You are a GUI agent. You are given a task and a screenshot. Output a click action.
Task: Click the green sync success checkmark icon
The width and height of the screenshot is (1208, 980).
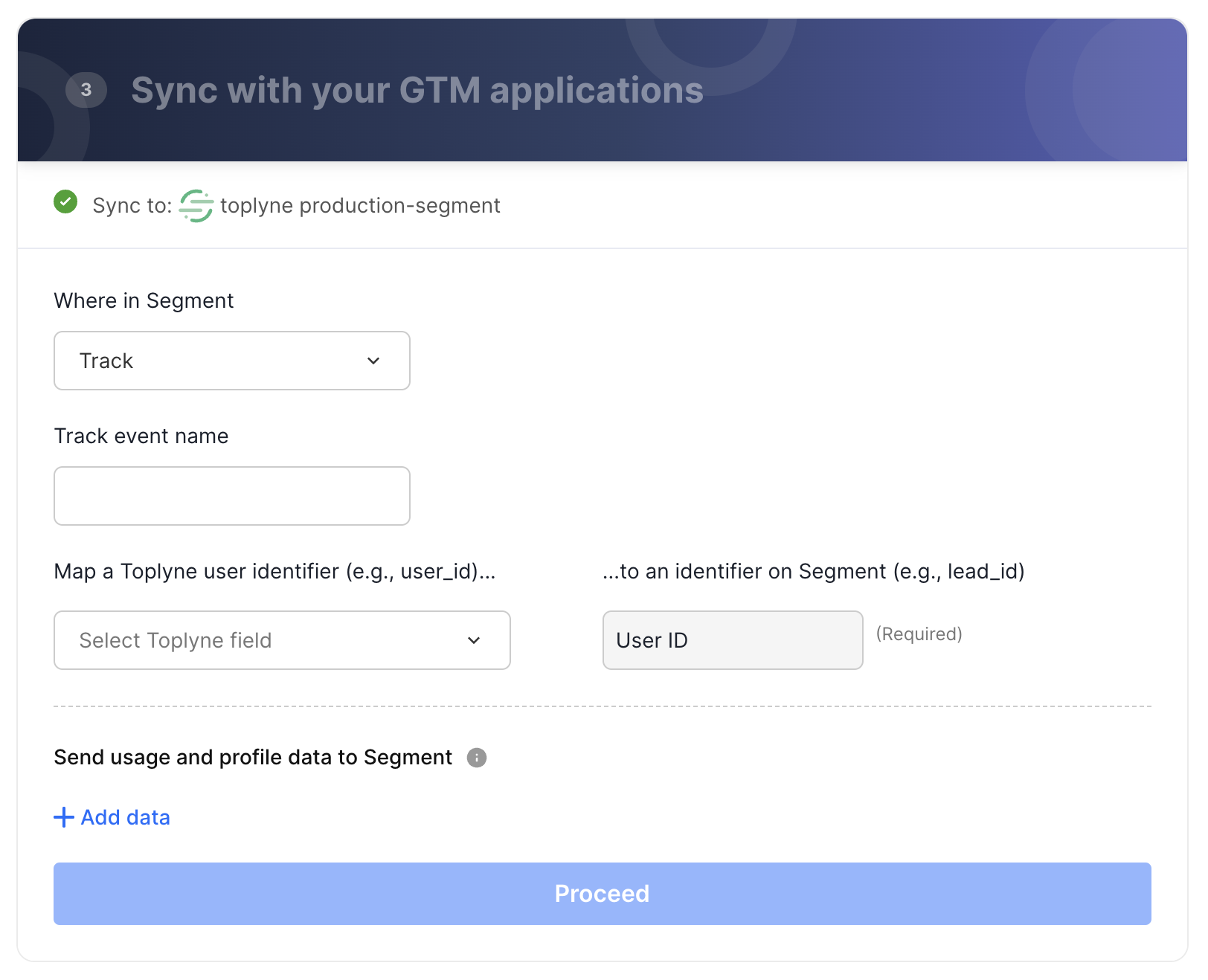(x=65, y=202)
